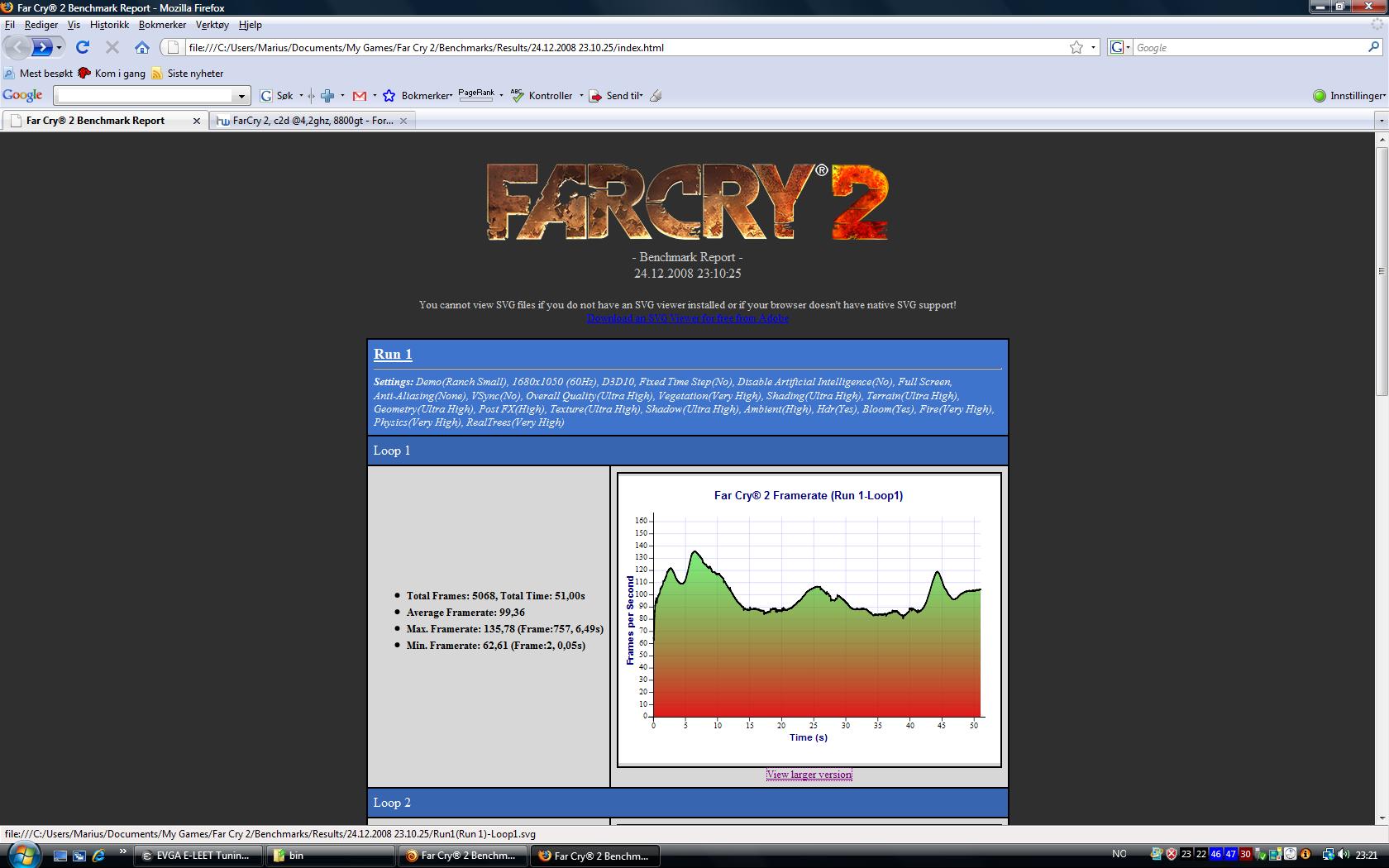The height and width of the screenshot is (868, 1389).
Task: Open the Rediger menu
Action: tap(41, 25)
